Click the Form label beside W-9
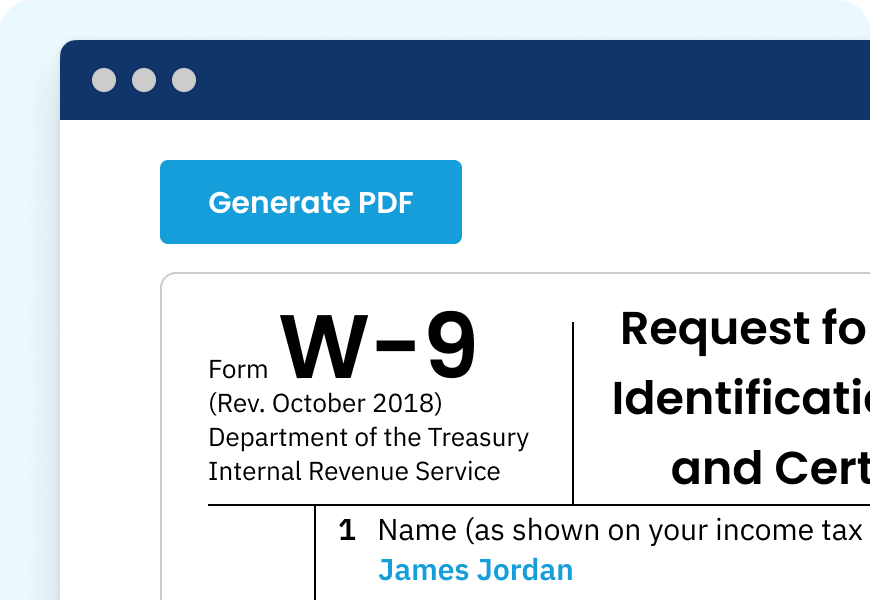The width and height of the screenshot is (870, 600). tap(237, 369)
